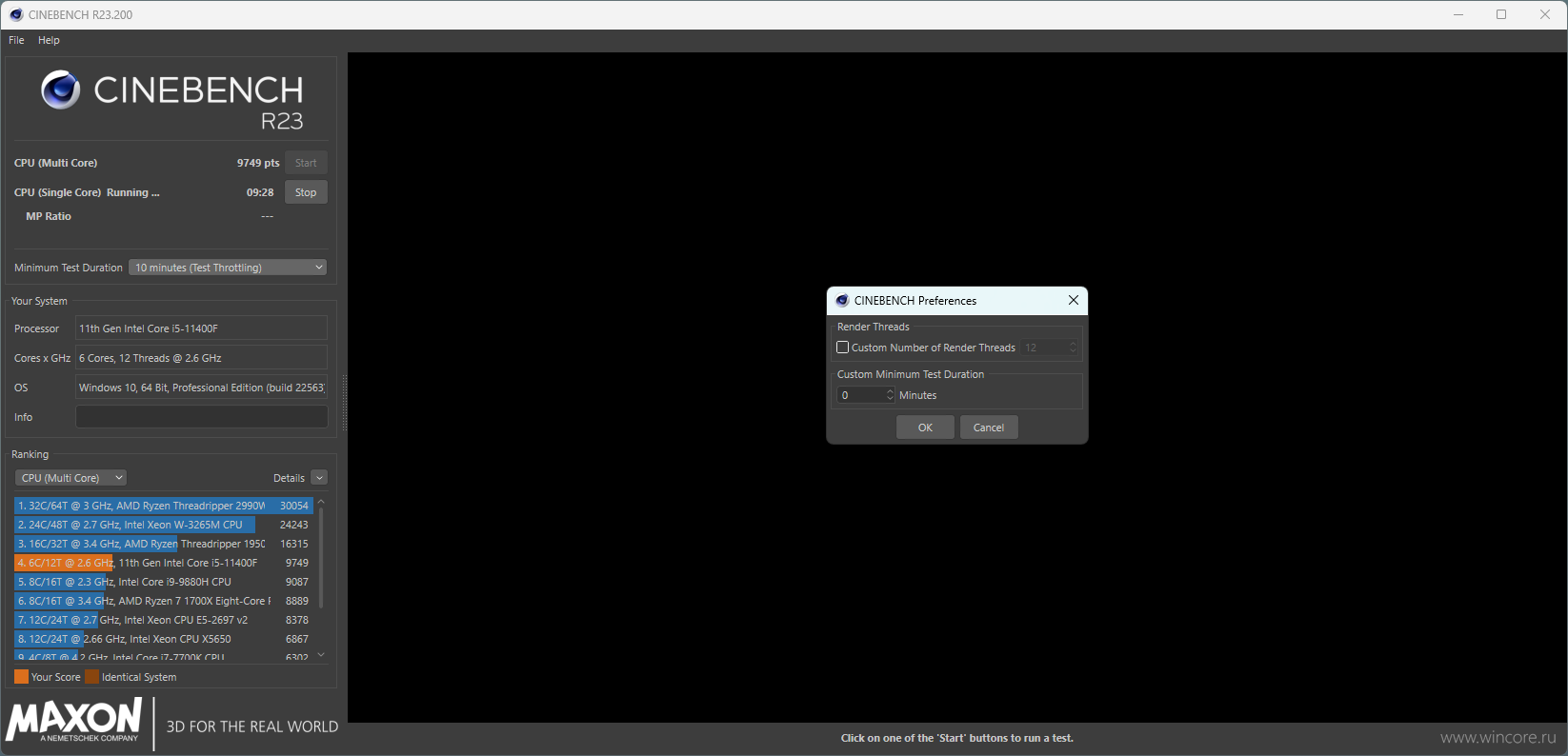Viewport: 1568px width, 756px height.
Task: Click the ranking list scroll-down arrow
Action: pyautogui.click(x=321, y=655)
